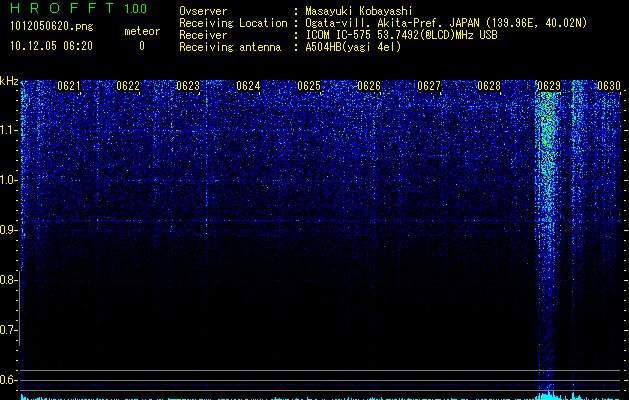The height and width of the screenshot is (400, 629).
Task: Select the file name 1012050620.png
Action: coord(52,27)
